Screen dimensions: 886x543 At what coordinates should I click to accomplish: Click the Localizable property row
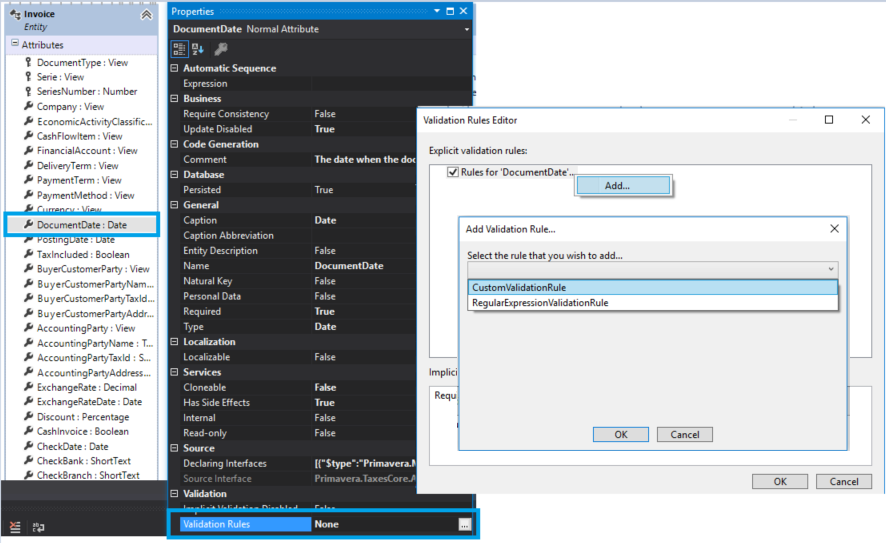(298, 357)
